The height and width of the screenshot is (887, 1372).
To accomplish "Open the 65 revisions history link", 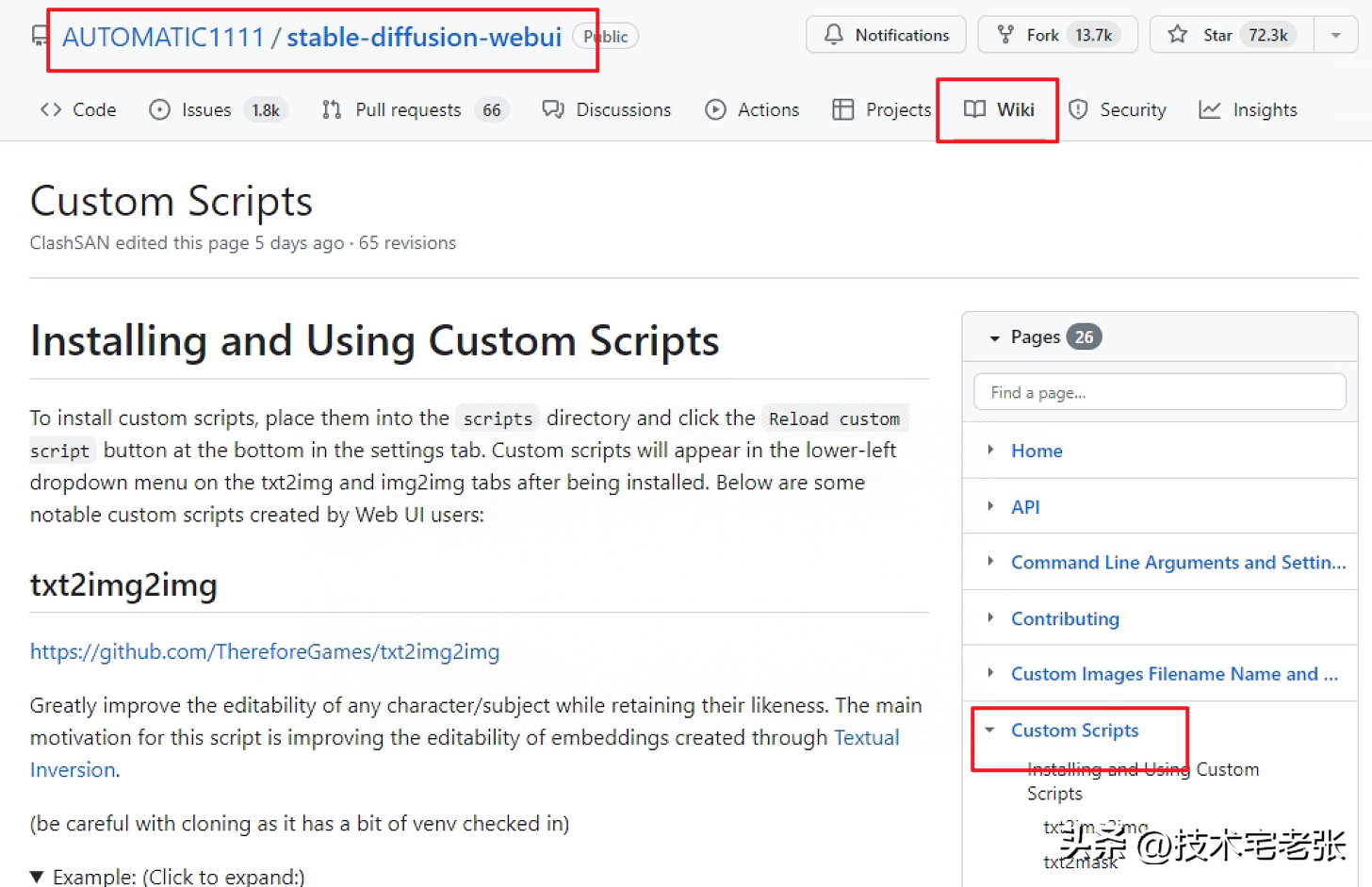I will [x=407, y=242].
